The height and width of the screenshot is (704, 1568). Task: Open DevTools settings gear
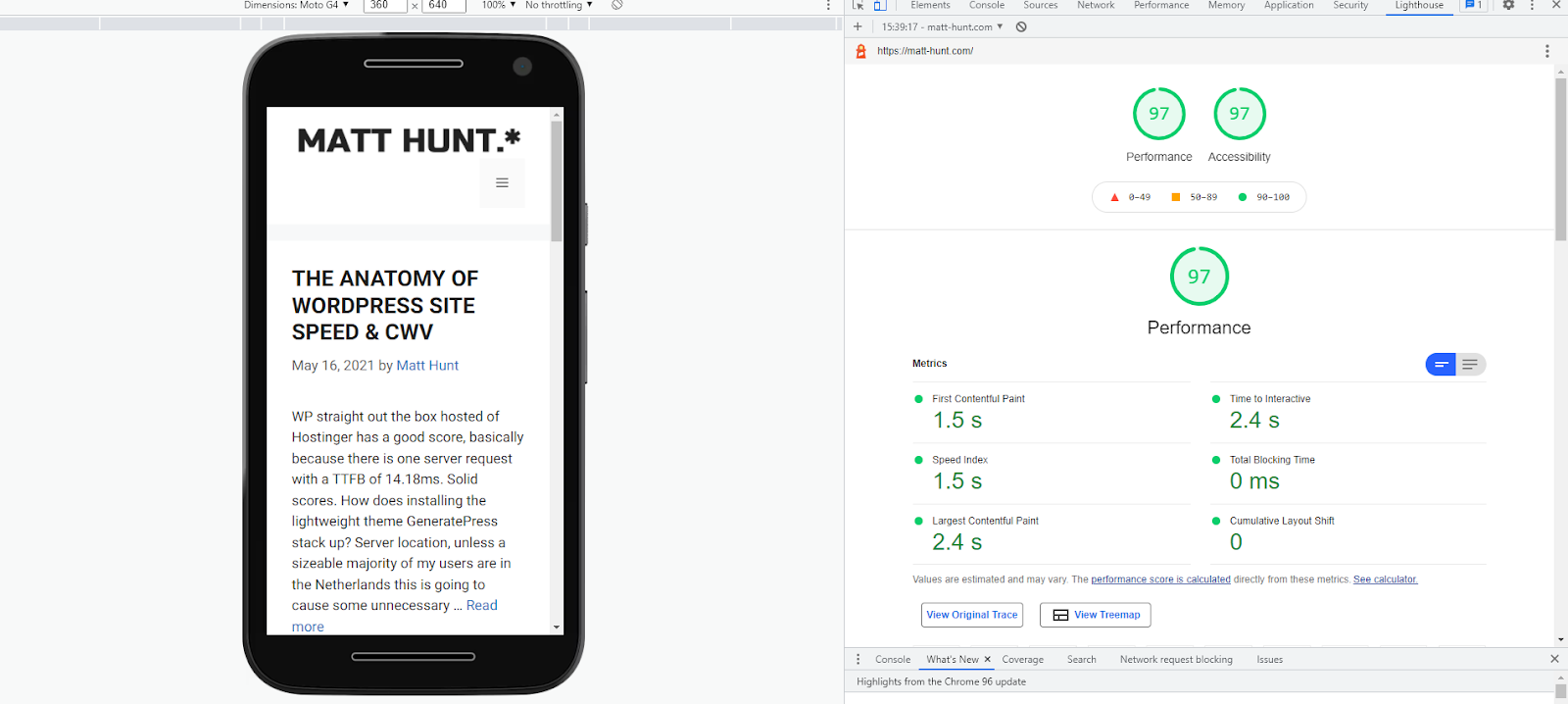click(x=1508, y=5)
